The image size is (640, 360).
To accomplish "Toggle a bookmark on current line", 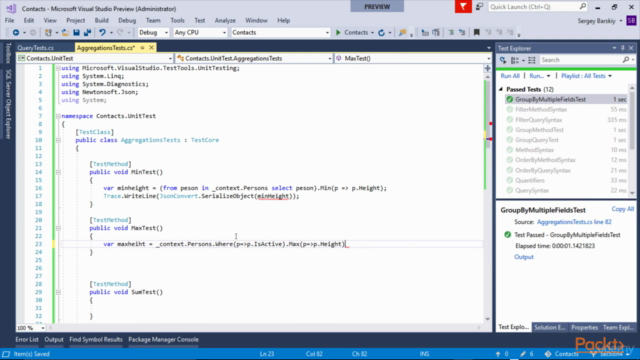I will point(476,33).
